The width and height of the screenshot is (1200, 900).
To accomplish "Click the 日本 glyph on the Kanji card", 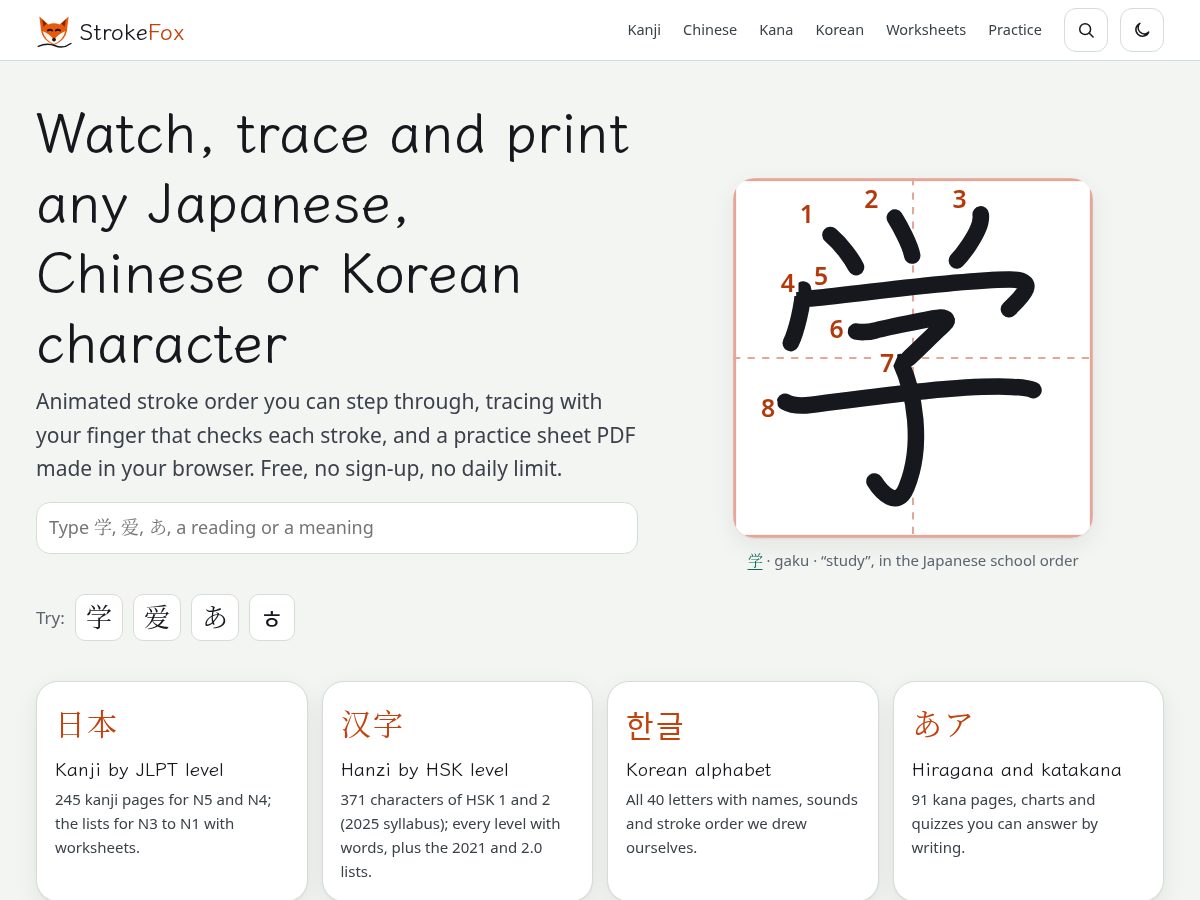I will (87, 724).
